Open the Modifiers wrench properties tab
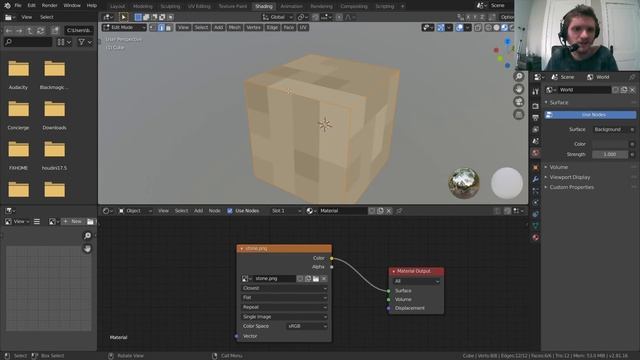640x360 pixels. click(x=536, y=179)
